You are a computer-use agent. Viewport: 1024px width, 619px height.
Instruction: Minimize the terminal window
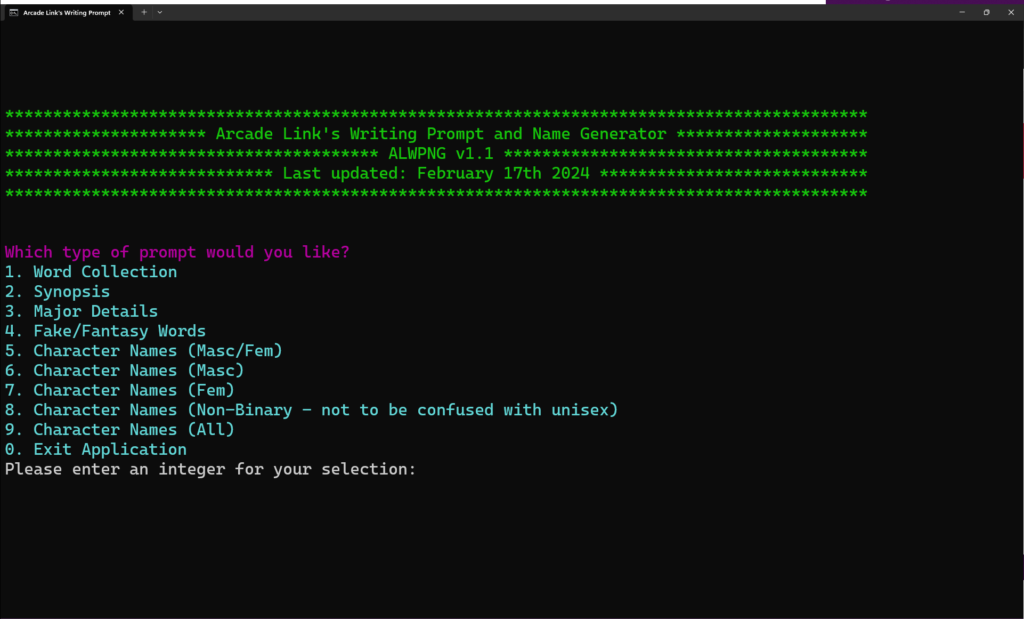point(962,12)
